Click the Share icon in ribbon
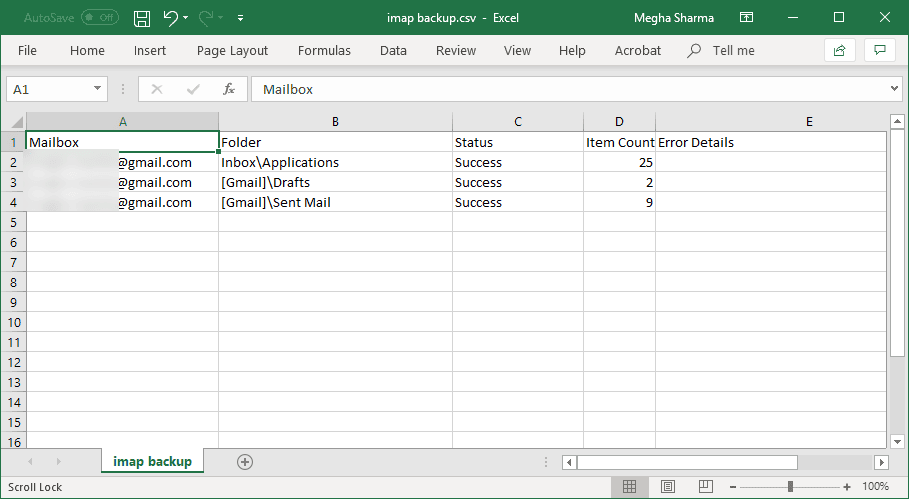This screenshot has width=909, height=499. (x=839, y=50)
